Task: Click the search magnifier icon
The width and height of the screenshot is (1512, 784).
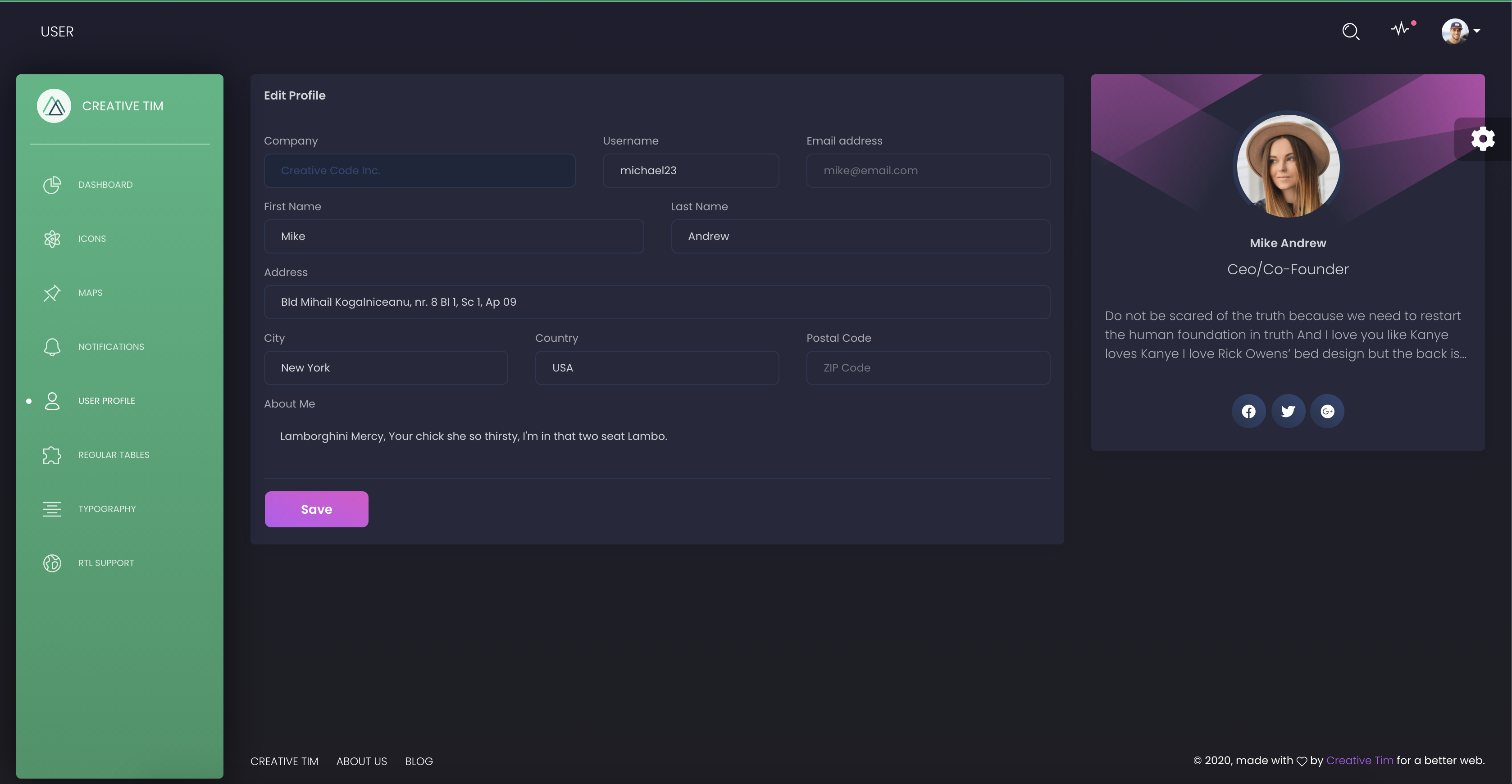Action: [1351, 31]
